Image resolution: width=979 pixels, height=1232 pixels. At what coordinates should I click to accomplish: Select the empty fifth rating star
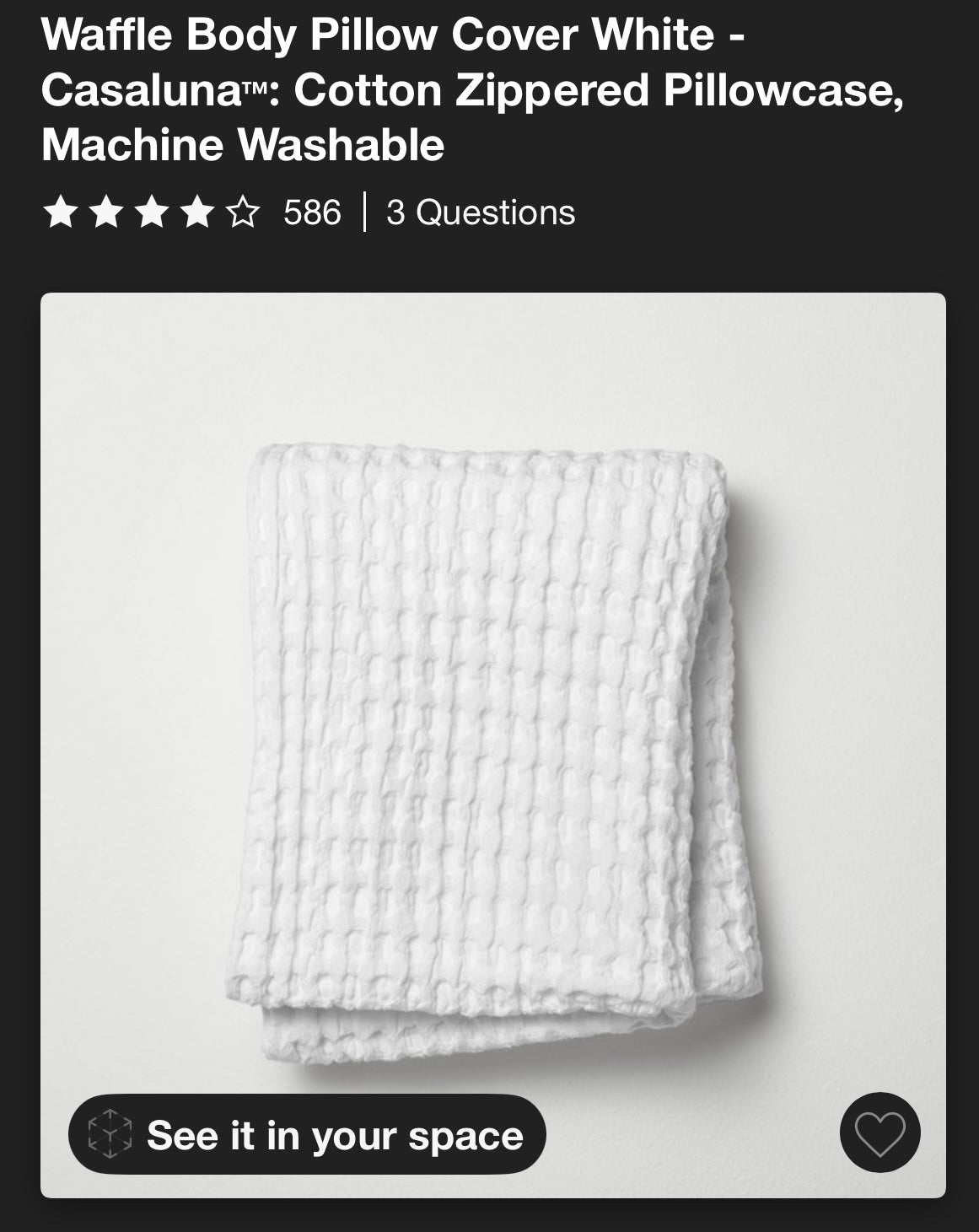(x=242, y=212)
